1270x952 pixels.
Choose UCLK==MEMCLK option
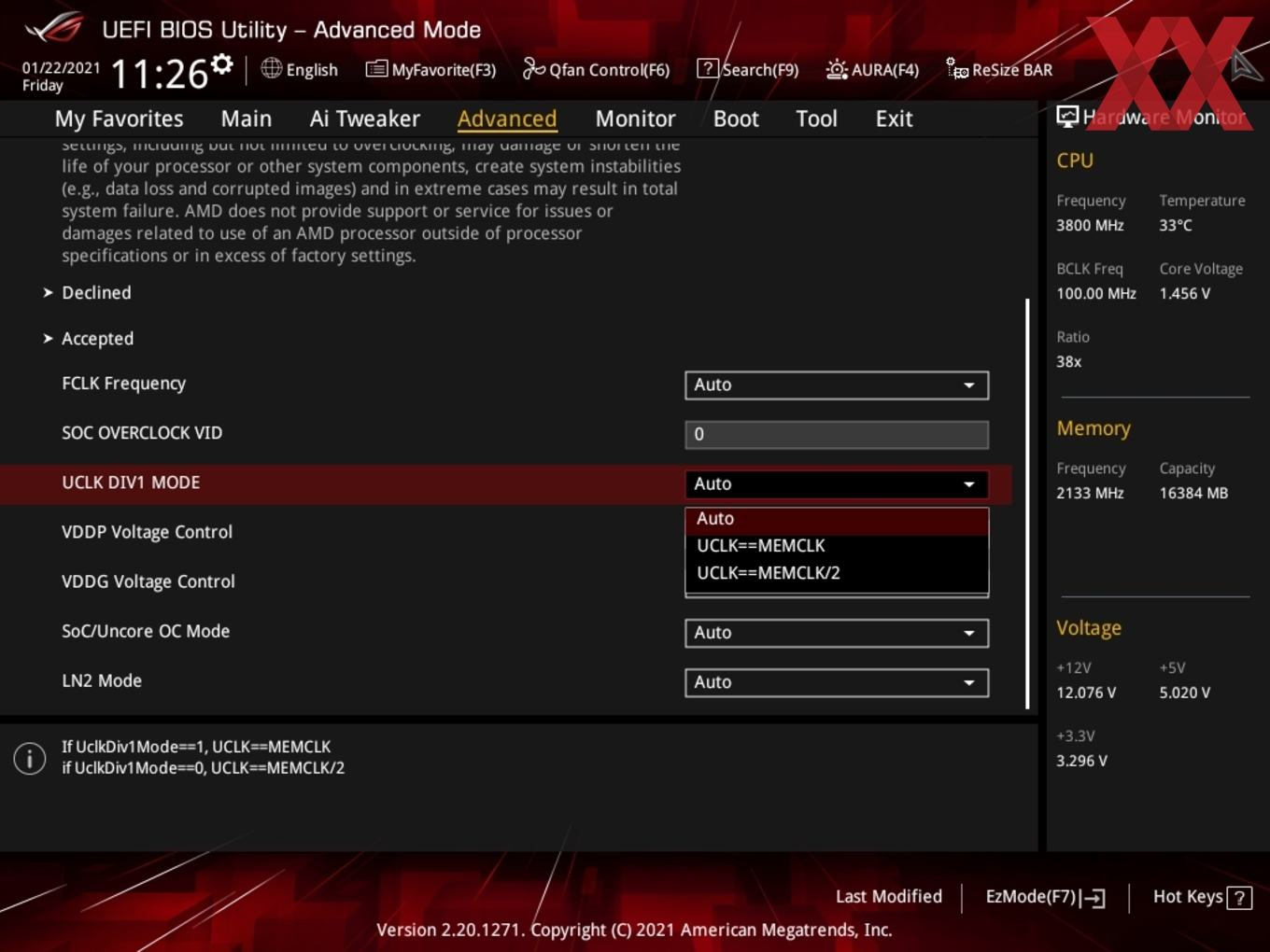coord(837,546)
